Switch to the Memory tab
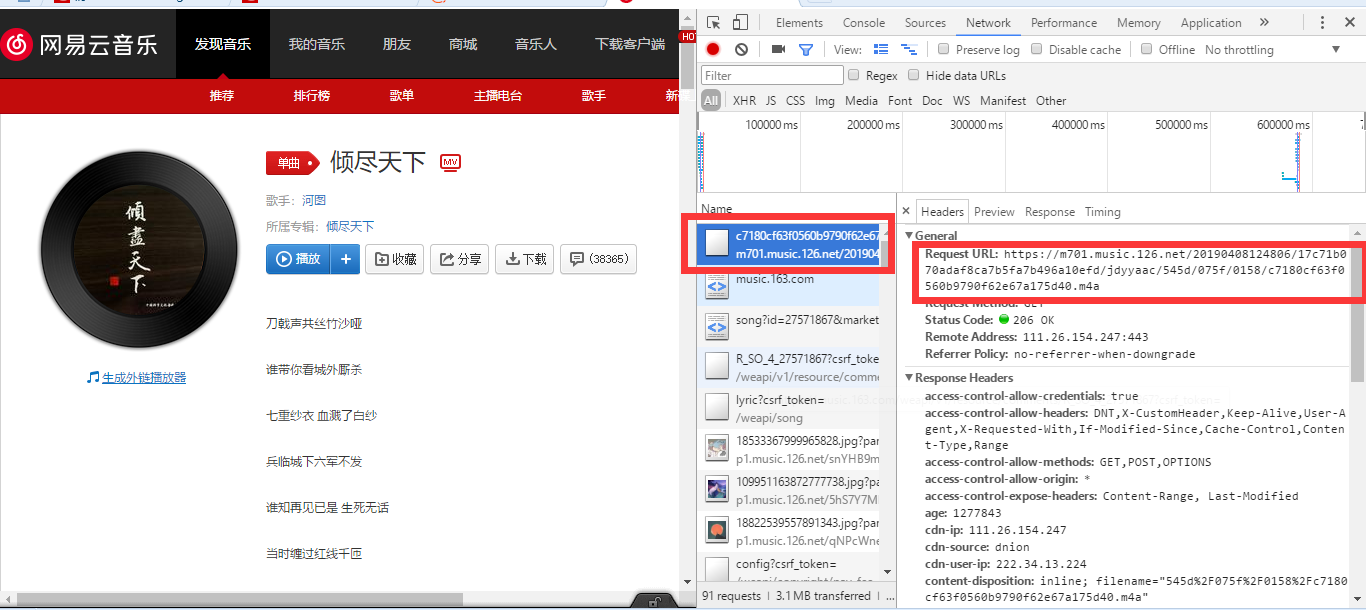The image size is (1366, 610). click(1139, 23)
